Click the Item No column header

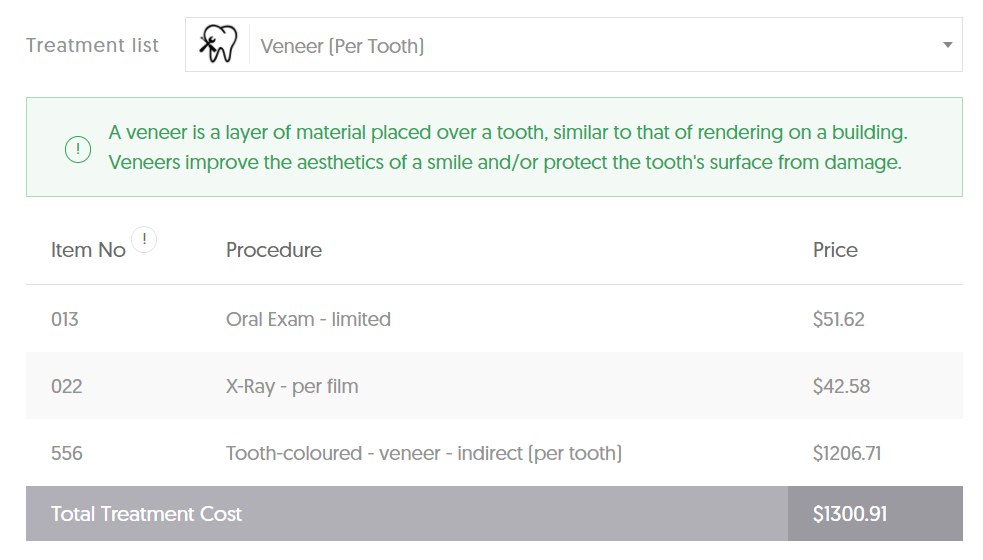[88, 250]
